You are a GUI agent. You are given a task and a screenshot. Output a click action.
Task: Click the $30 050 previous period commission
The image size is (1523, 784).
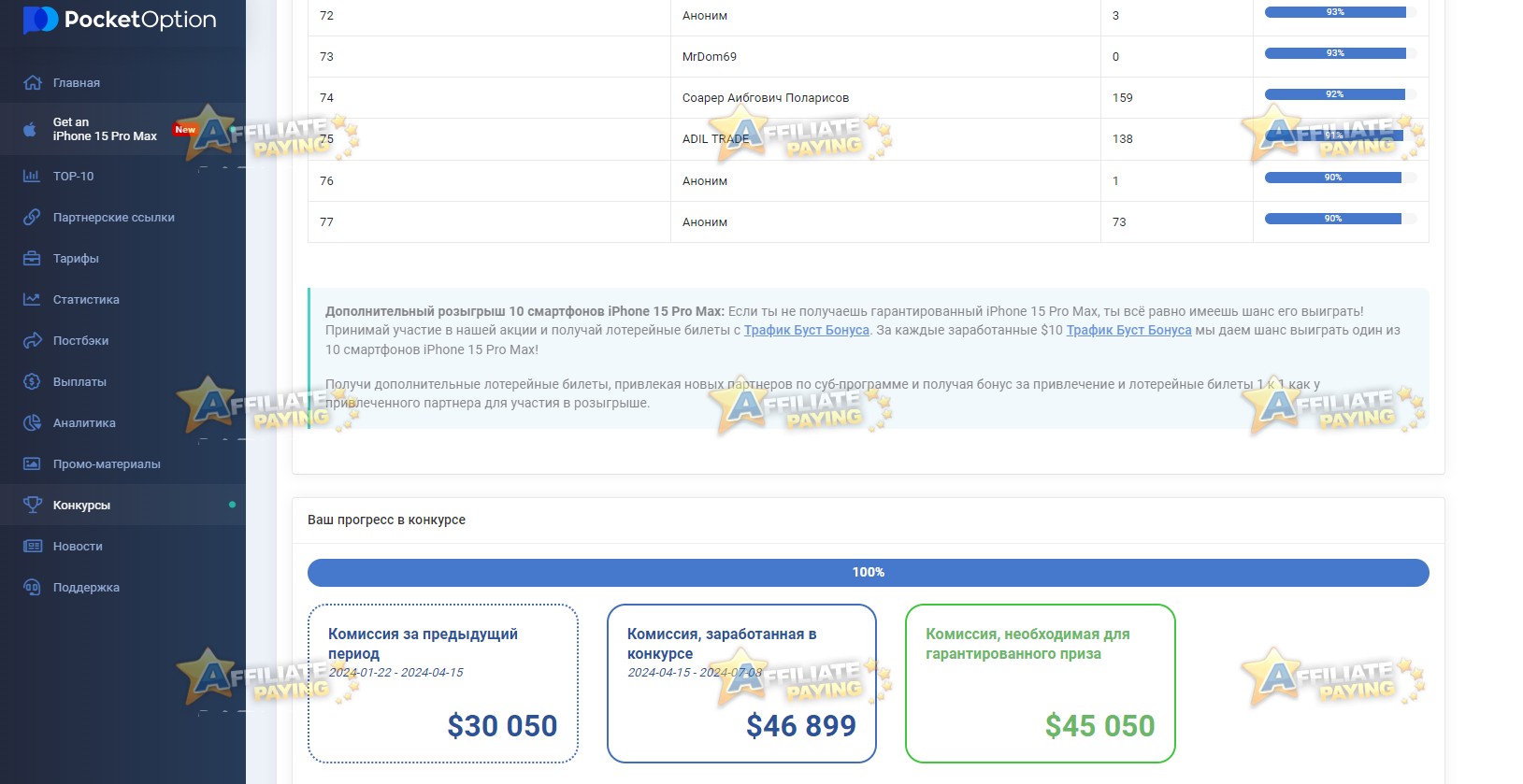(502, 725)
